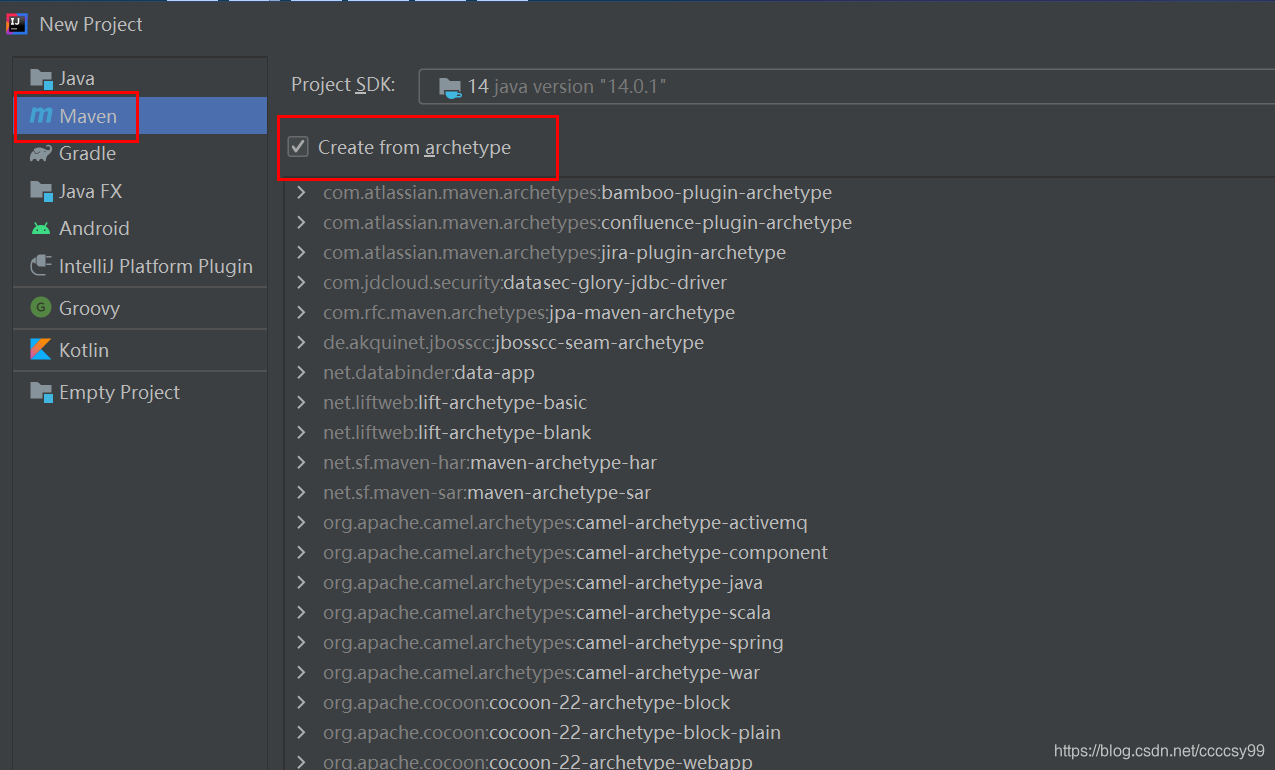The image size is (1275, 770).
Task: Expand the net.databinder:data-app node
Action: click(302, 373)
